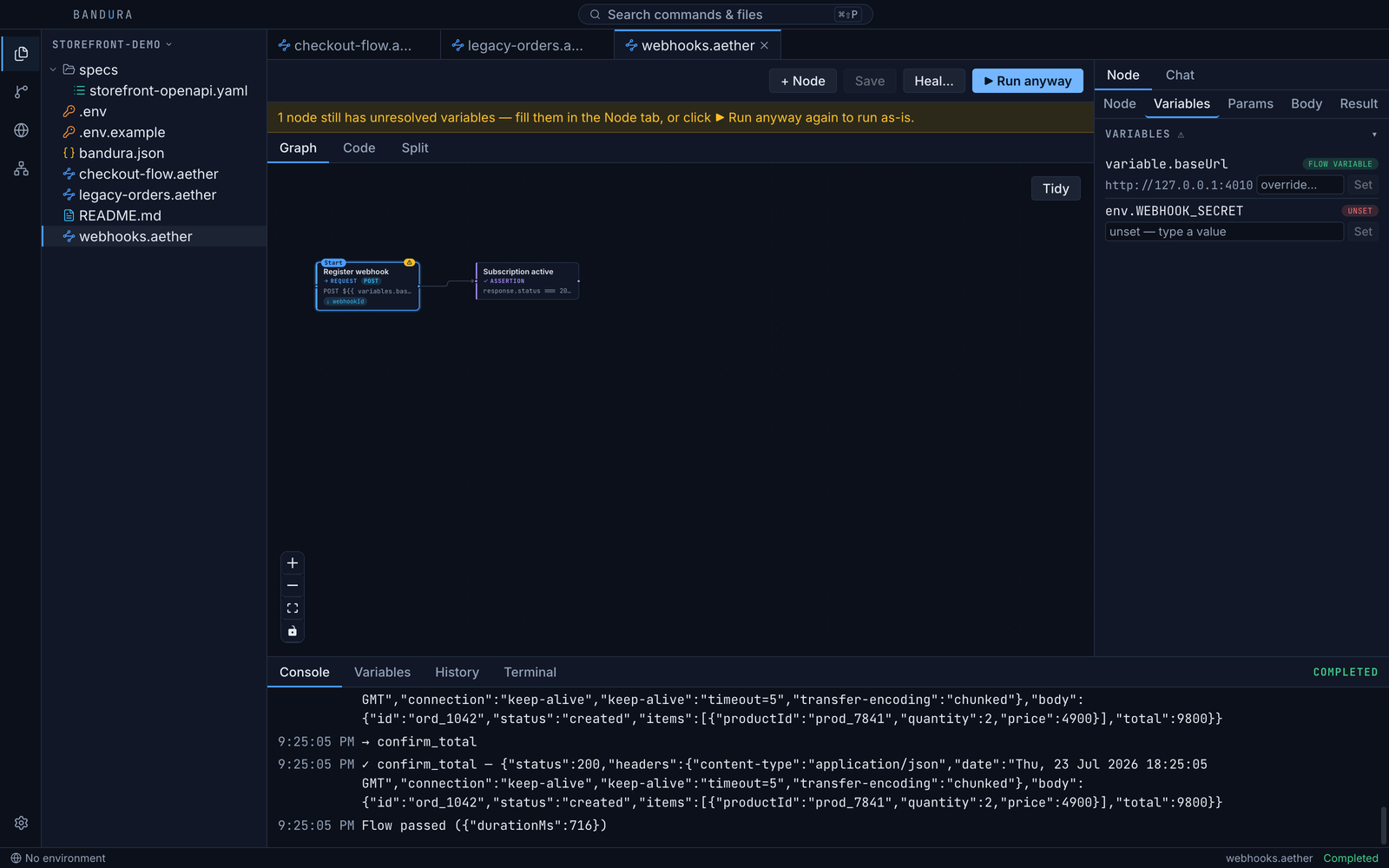Click the key icon next to .env.example
1389x868 pixels.
69,132
